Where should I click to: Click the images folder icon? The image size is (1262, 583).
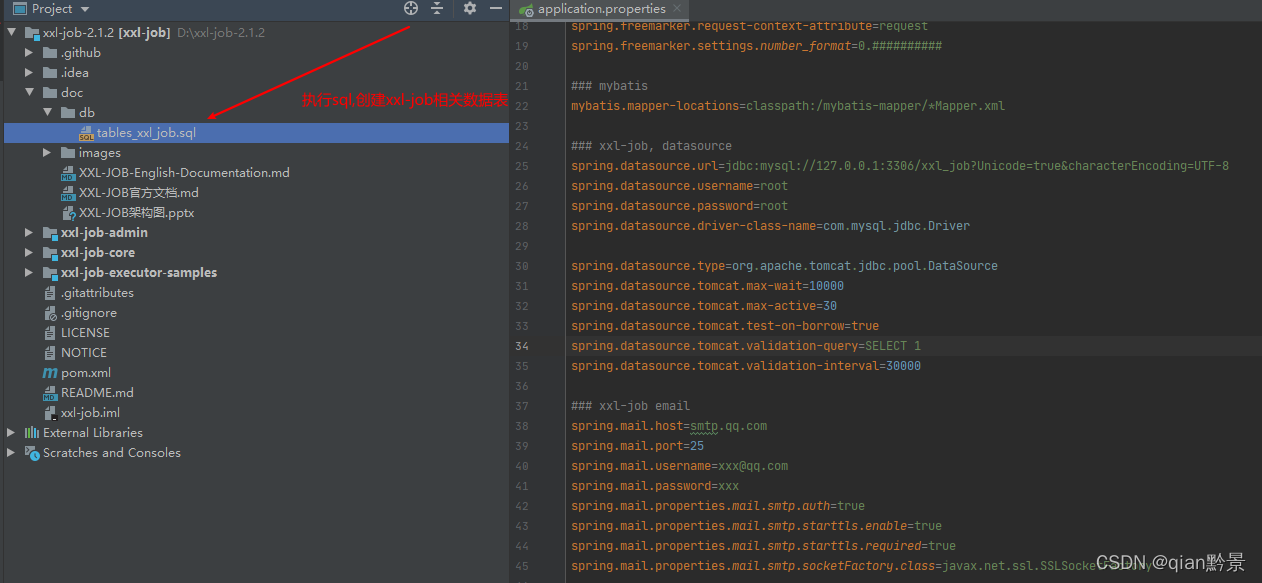(x=68, y=153)
